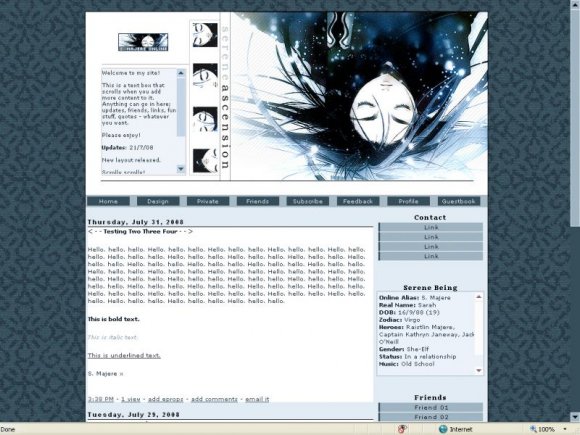Open the Friends navigation tab
580x435 pixels.
(258, 201)
